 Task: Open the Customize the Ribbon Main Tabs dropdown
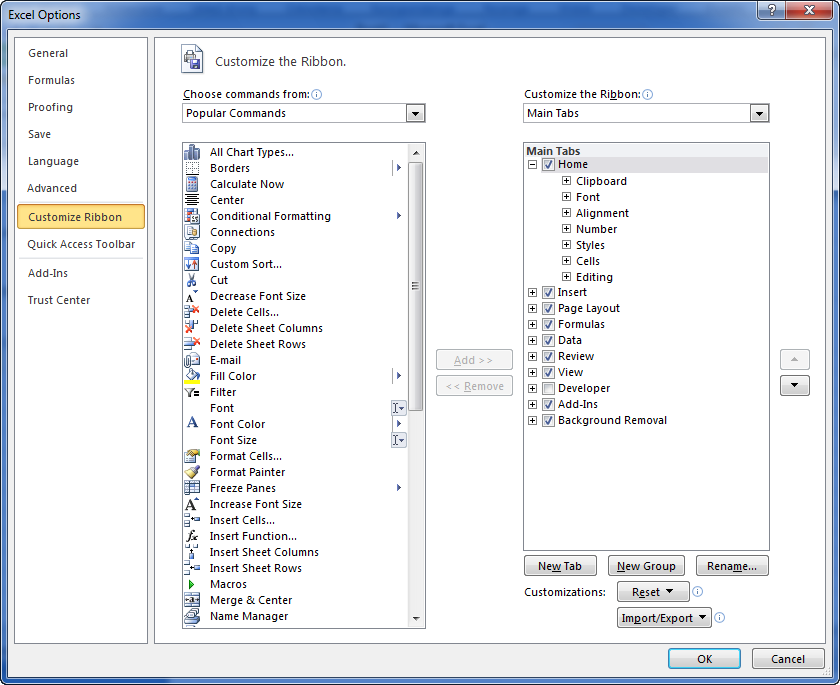click(x=759, y=114)
